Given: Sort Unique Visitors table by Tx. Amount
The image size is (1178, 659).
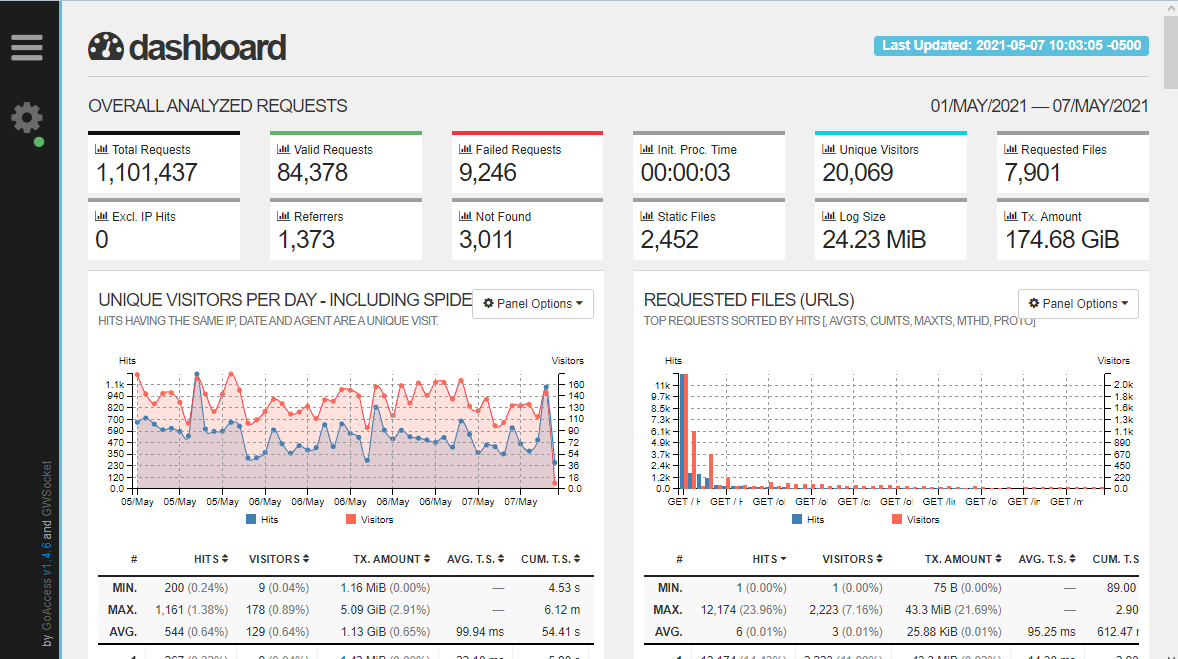Looking at the screenshot, I should click(x=390, y=559).
